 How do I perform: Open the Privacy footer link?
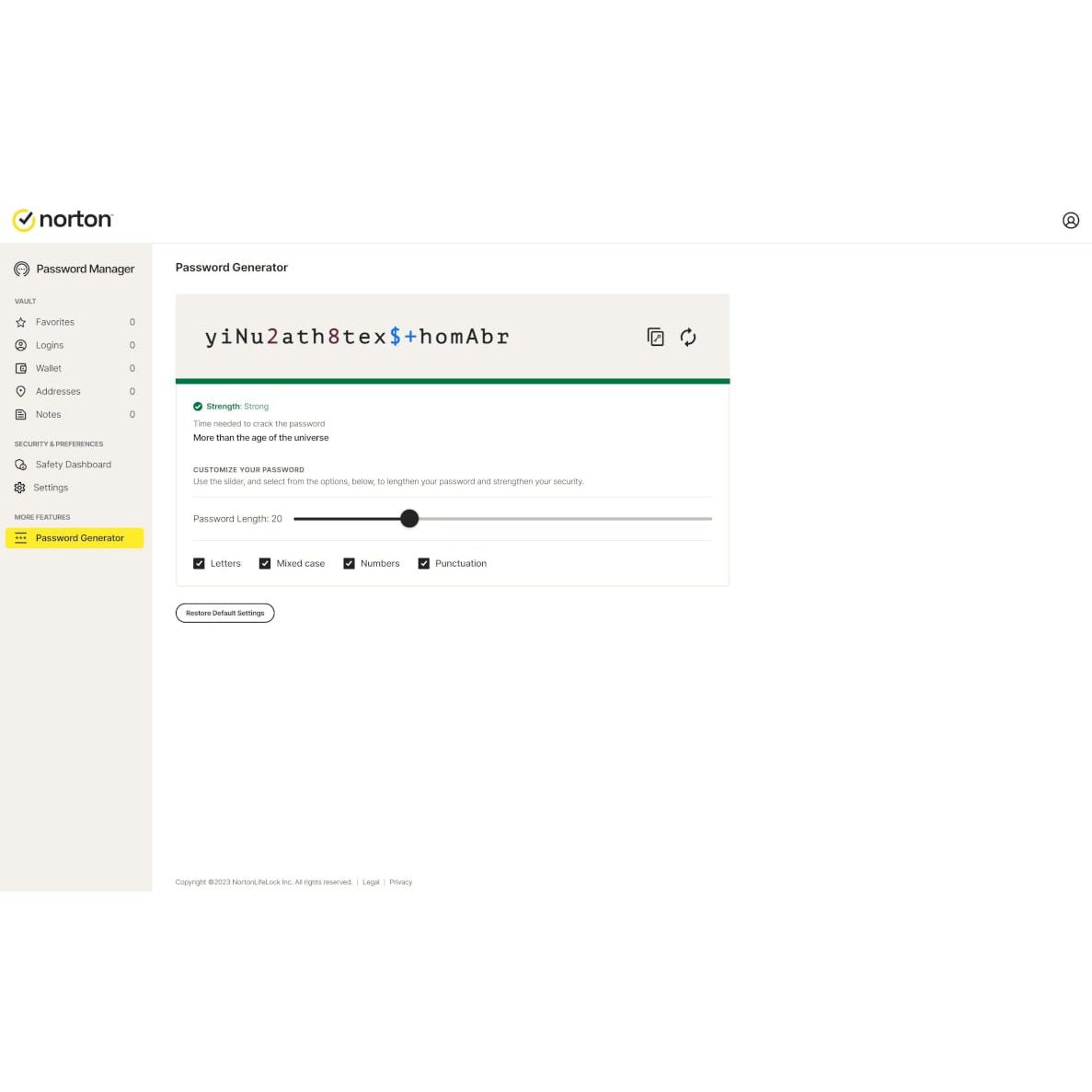401,882
